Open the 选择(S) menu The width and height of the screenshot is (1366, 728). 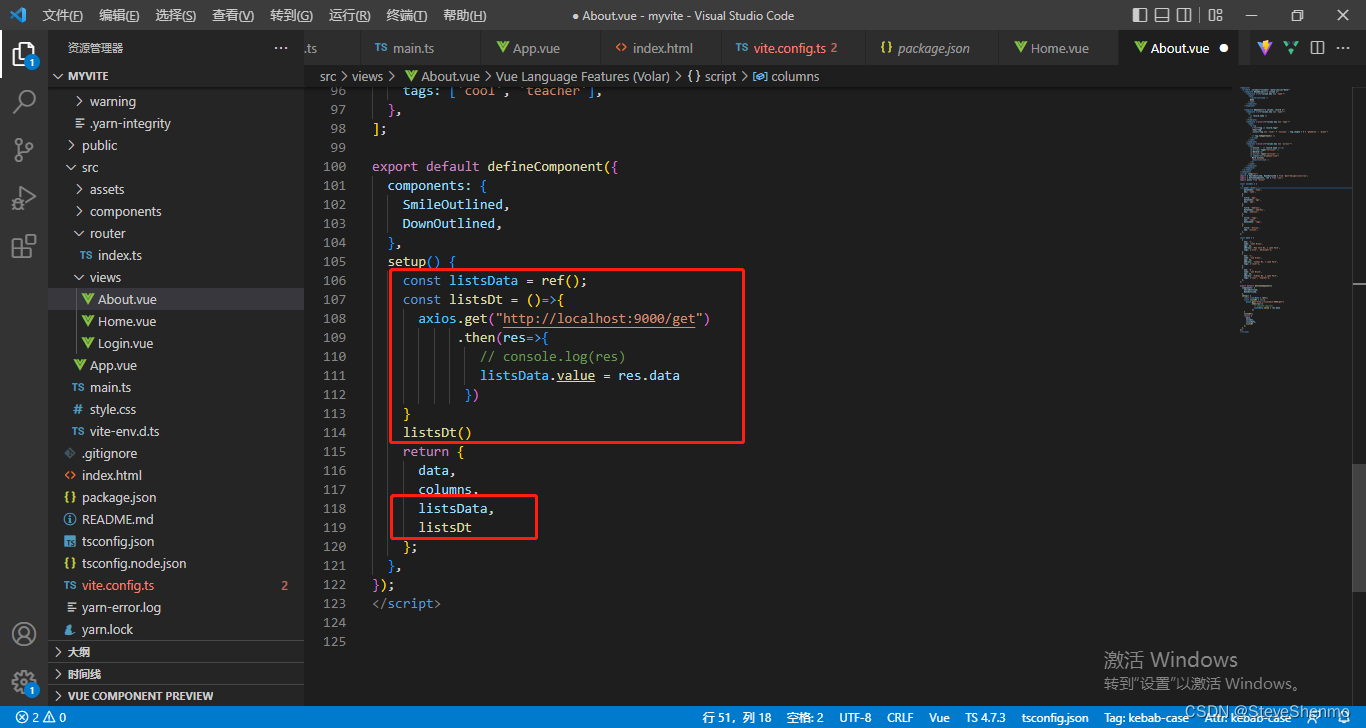[176, 15]
